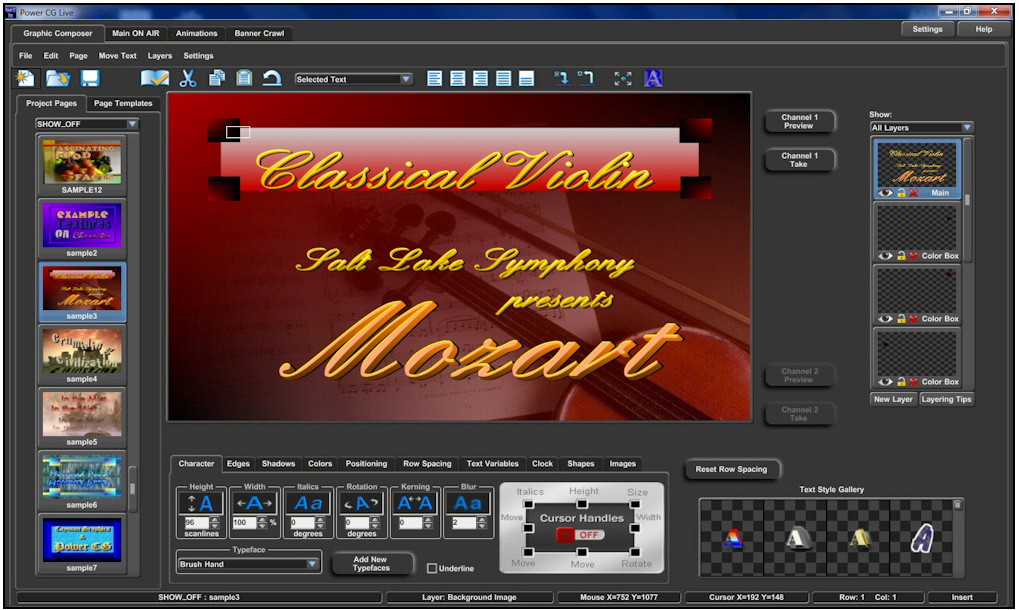The image size is (1019, 610).
Task: Undo the last action
Action: pyautogui.click(x=272, y=78)
